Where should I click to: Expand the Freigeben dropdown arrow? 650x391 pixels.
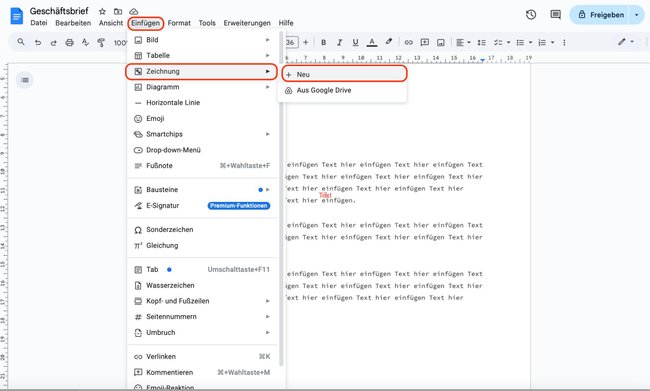point(637,15)
